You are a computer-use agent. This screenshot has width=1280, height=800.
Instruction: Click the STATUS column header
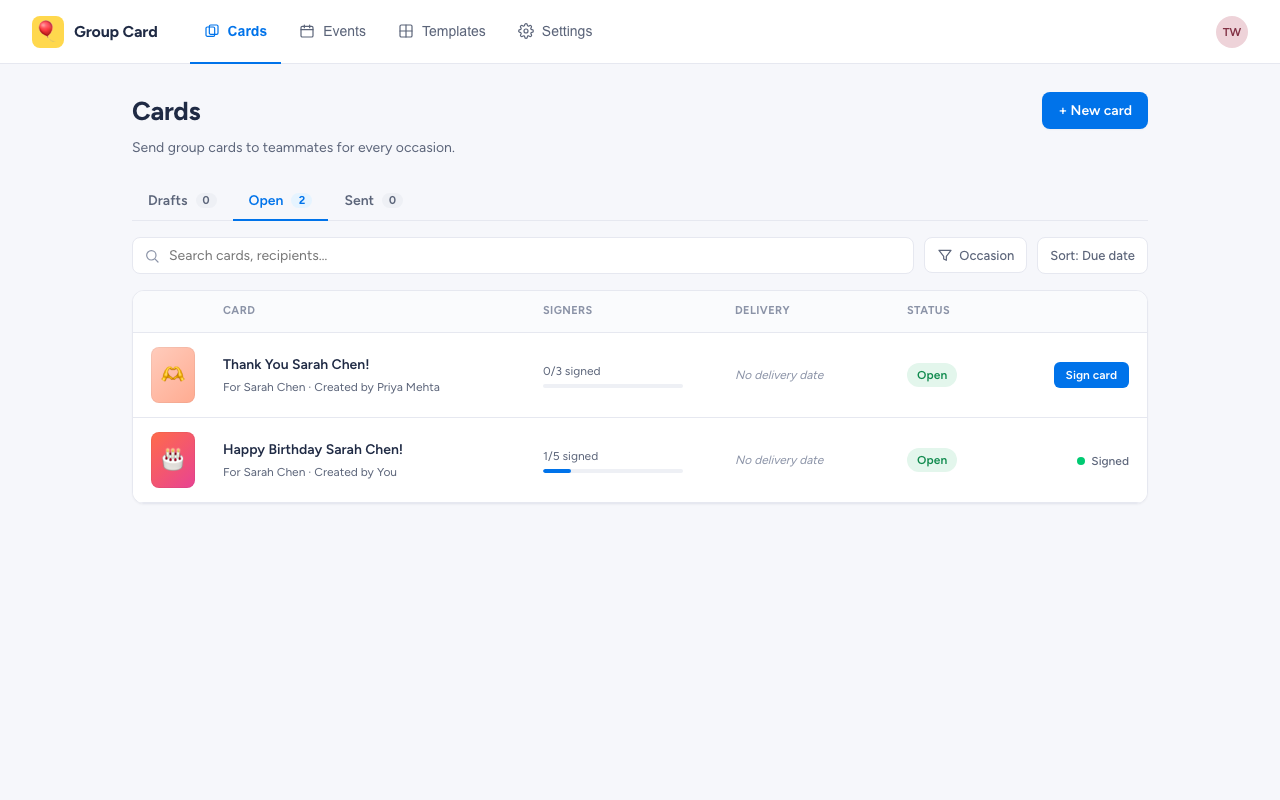928,310
